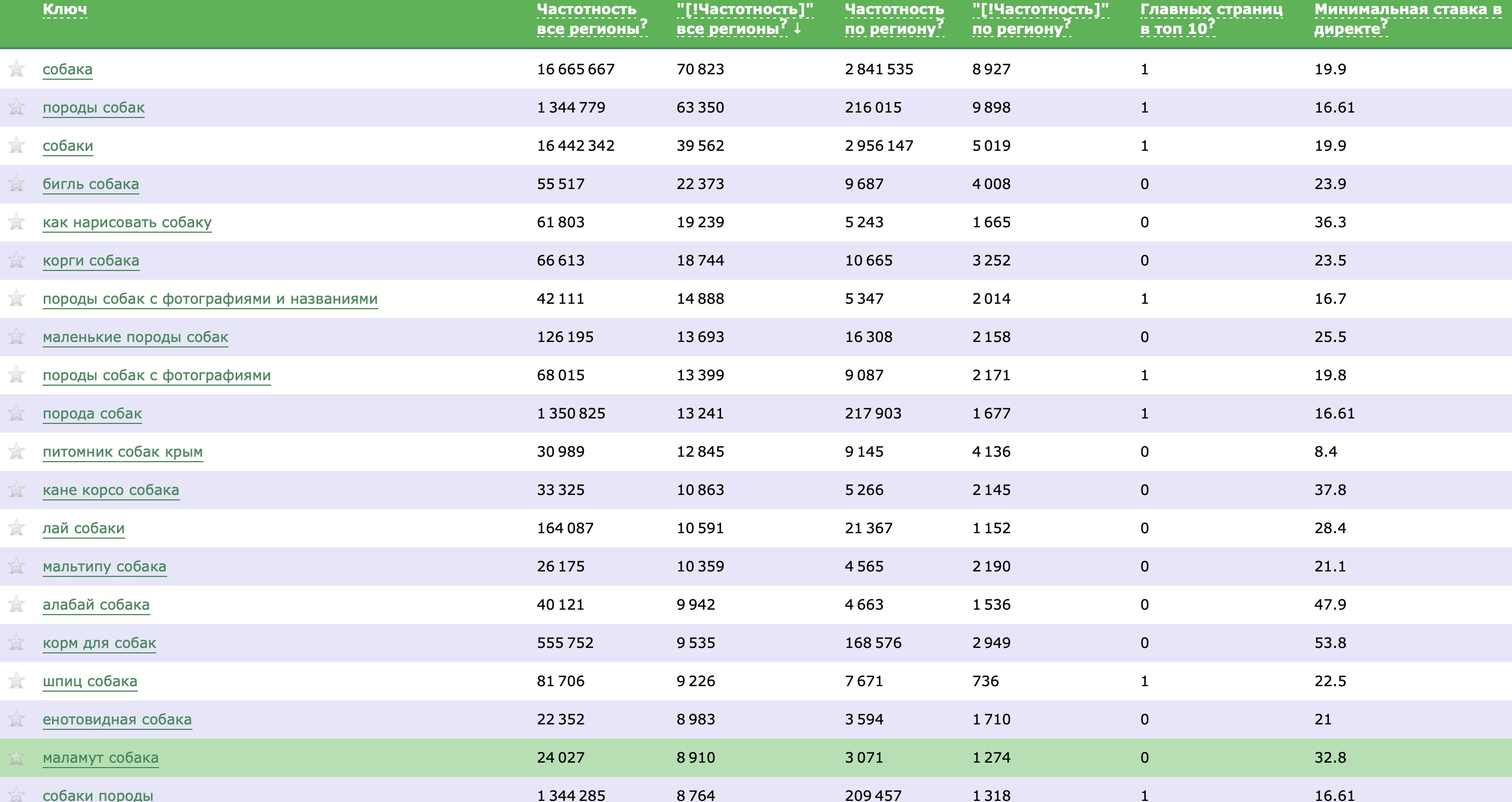Open the 'собаки породы' keyword link
Image resolution: width=1512 pixels, height=802 pixels.
(x=97, y=795)
